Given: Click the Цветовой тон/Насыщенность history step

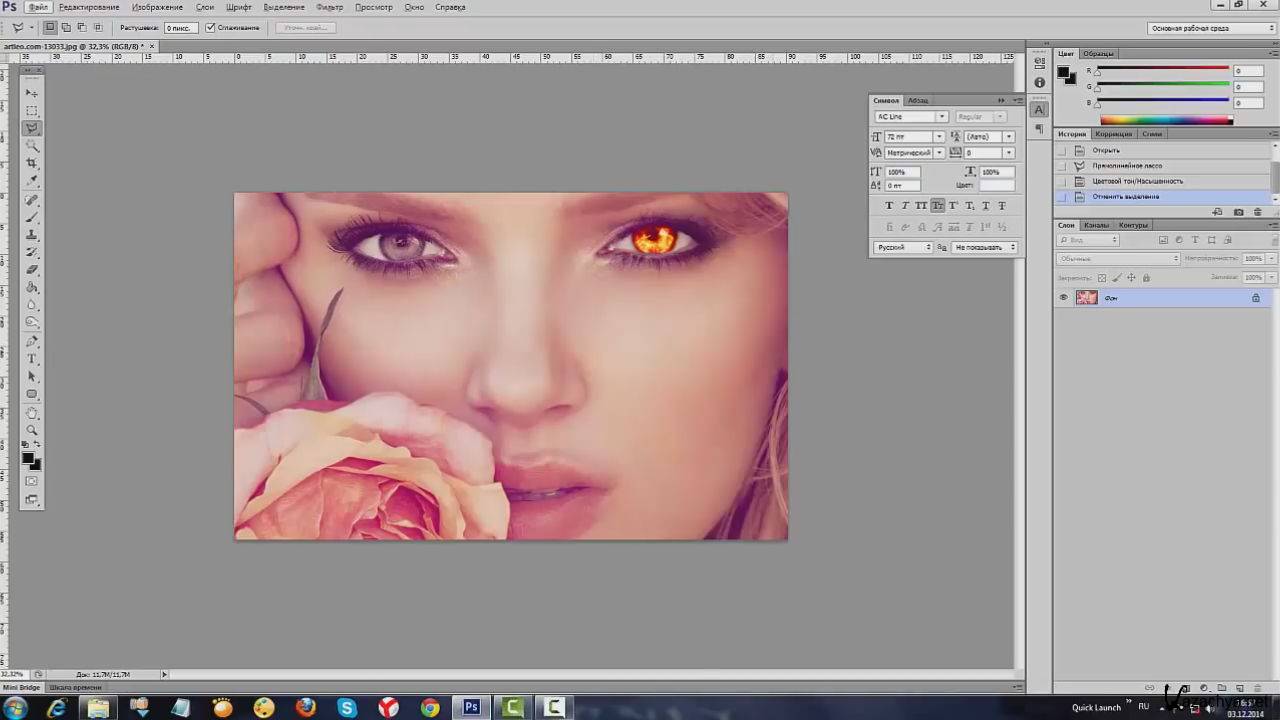Looking at the screenshot, I should click(x=1137, y=181).
